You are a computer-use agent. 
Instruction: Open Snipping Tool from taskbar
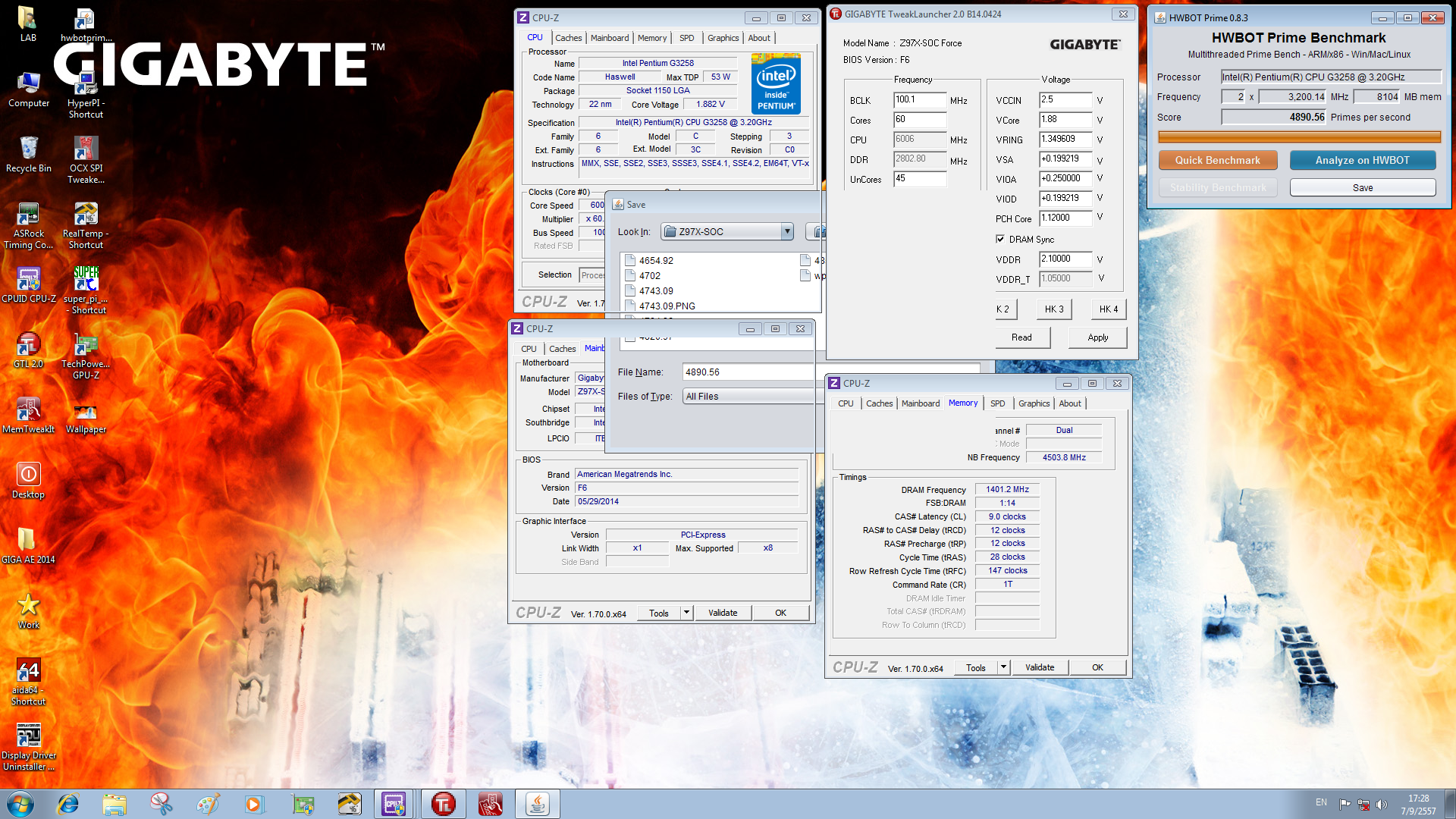click(x=161, y=804)
